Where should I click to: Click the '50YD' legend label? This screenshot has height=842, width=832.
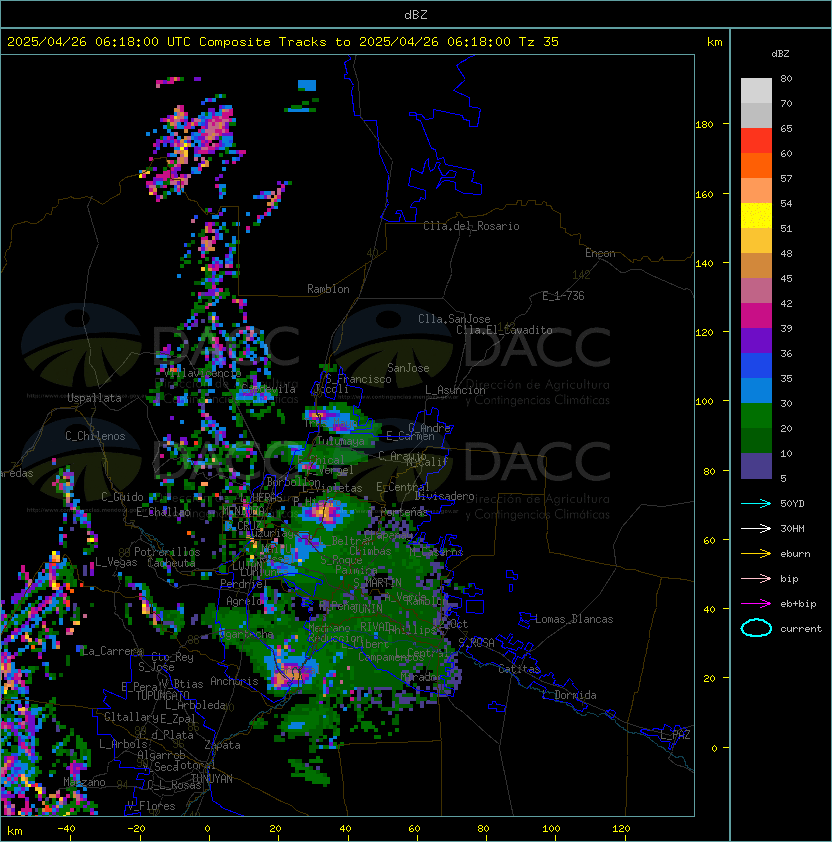click(792, 504)
